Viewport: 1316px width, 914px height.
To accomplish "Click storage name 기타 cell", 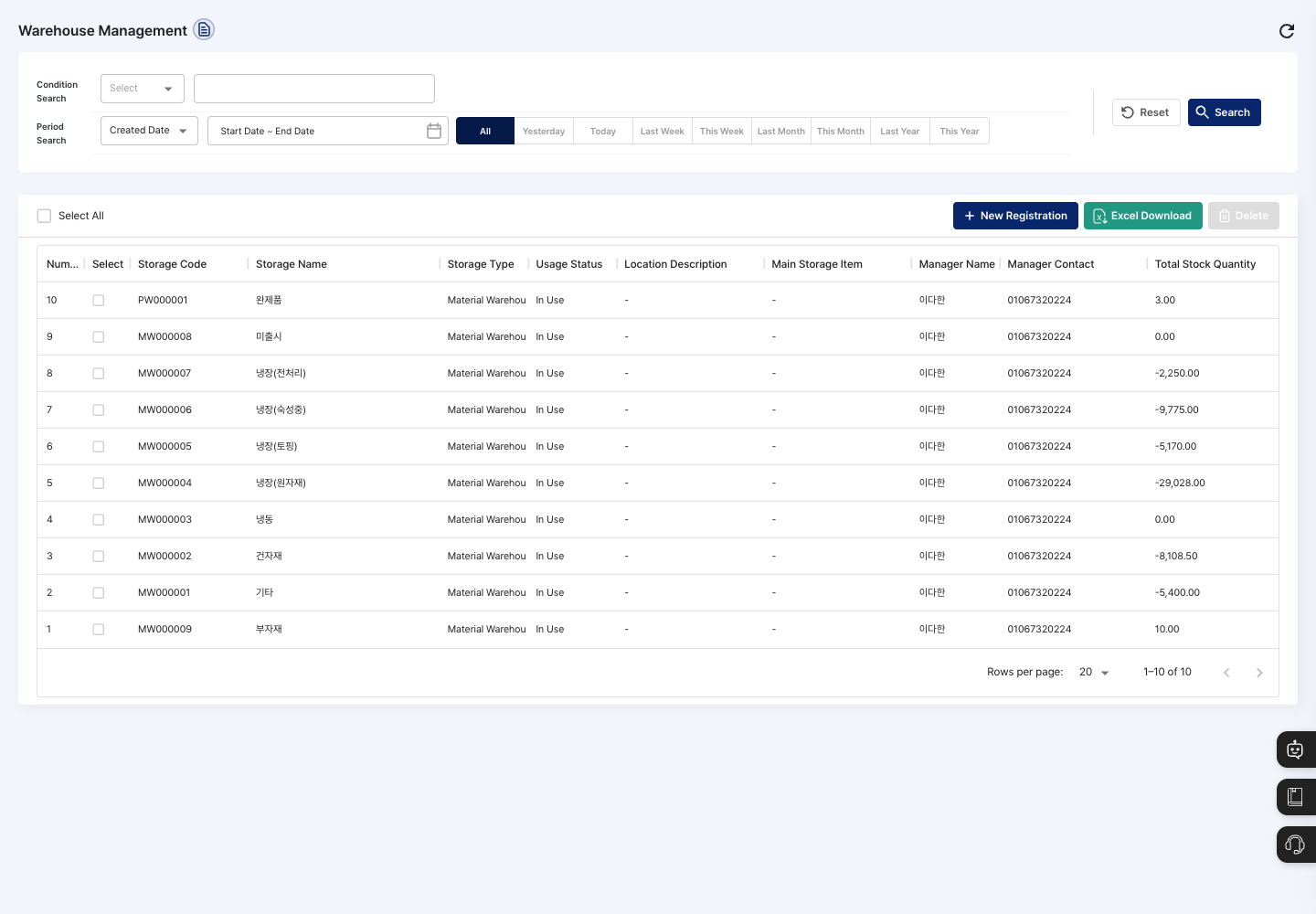I will point(264,593).
